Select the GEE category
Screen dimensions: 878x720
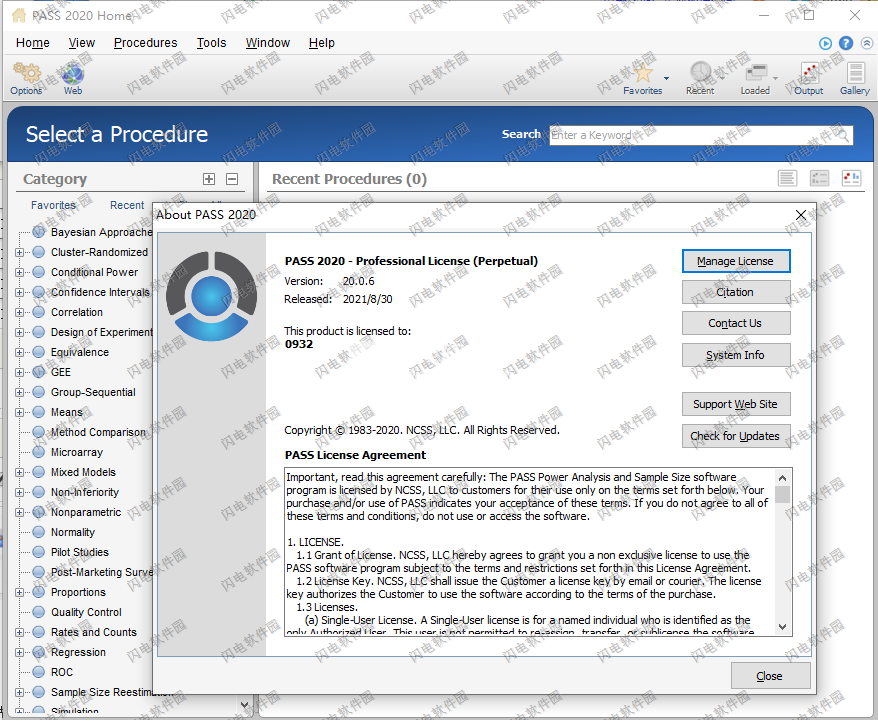coord(60,372)
